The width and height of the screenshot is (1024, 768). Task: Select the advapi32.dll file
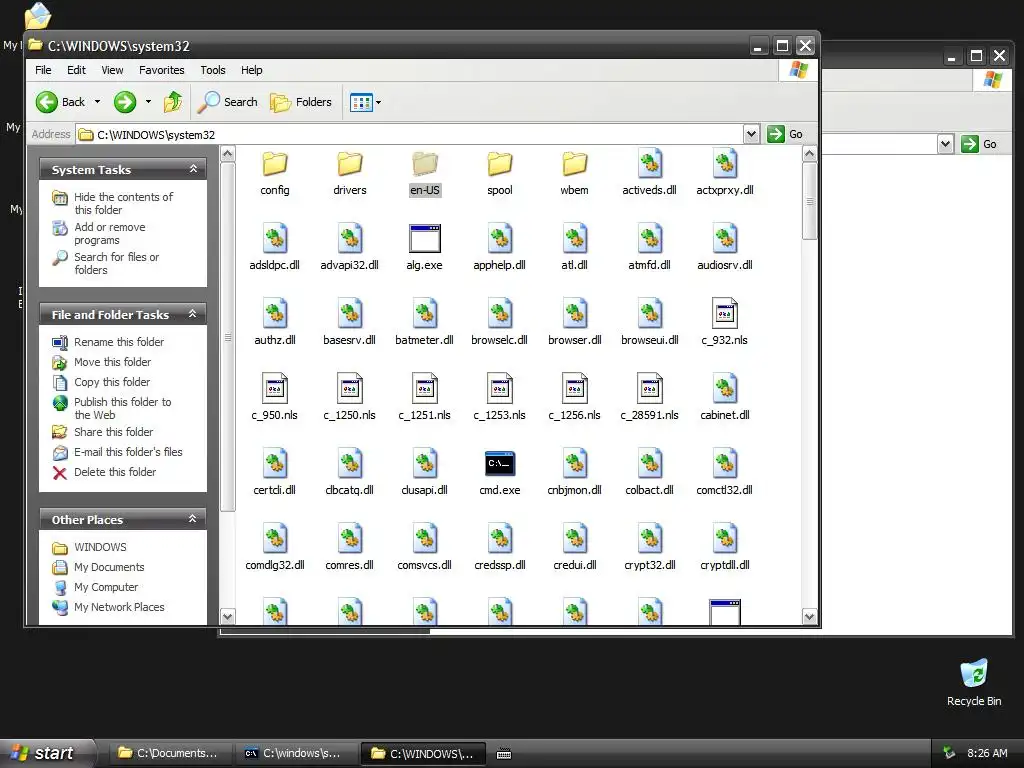[349, 248]
